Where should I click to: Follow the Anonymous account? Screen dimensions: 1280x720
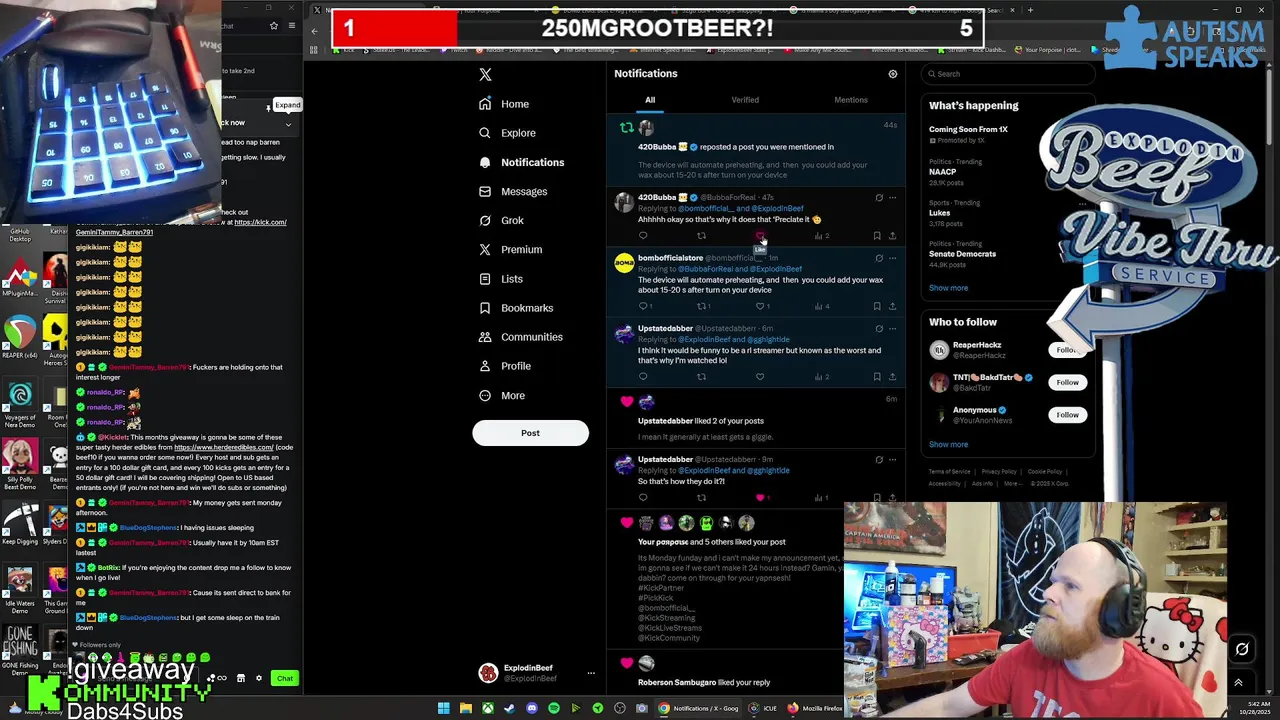1067,415
